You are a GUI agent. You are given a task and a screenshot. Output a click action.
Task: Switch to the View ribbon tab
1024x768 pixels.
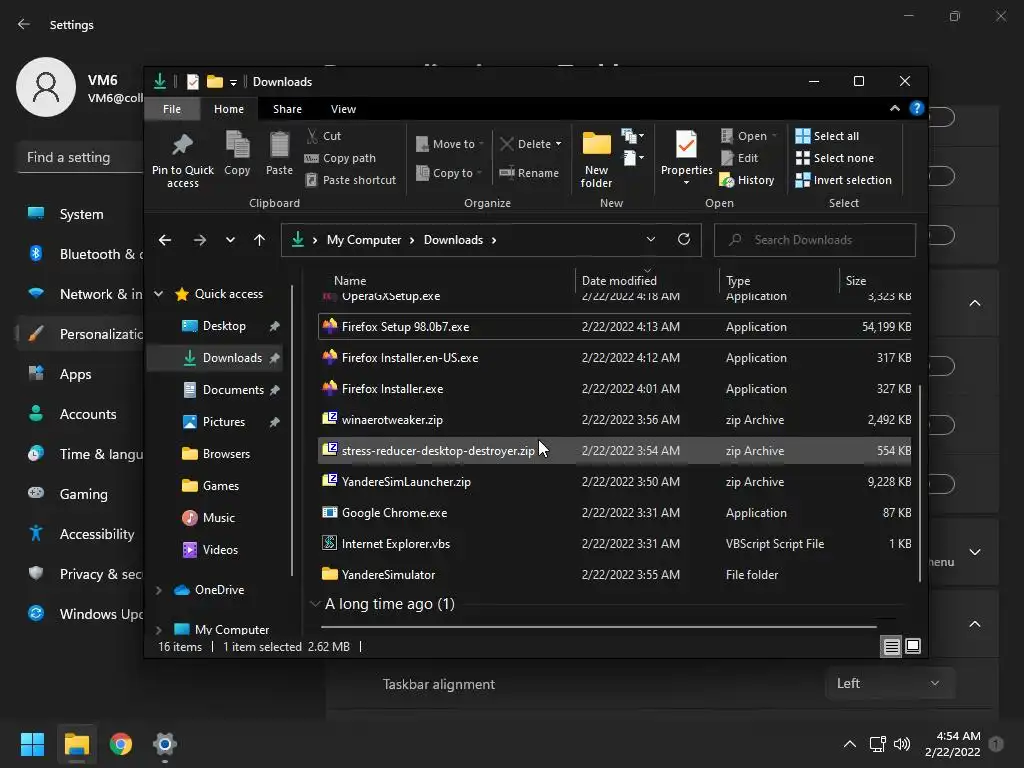[344, 109]
